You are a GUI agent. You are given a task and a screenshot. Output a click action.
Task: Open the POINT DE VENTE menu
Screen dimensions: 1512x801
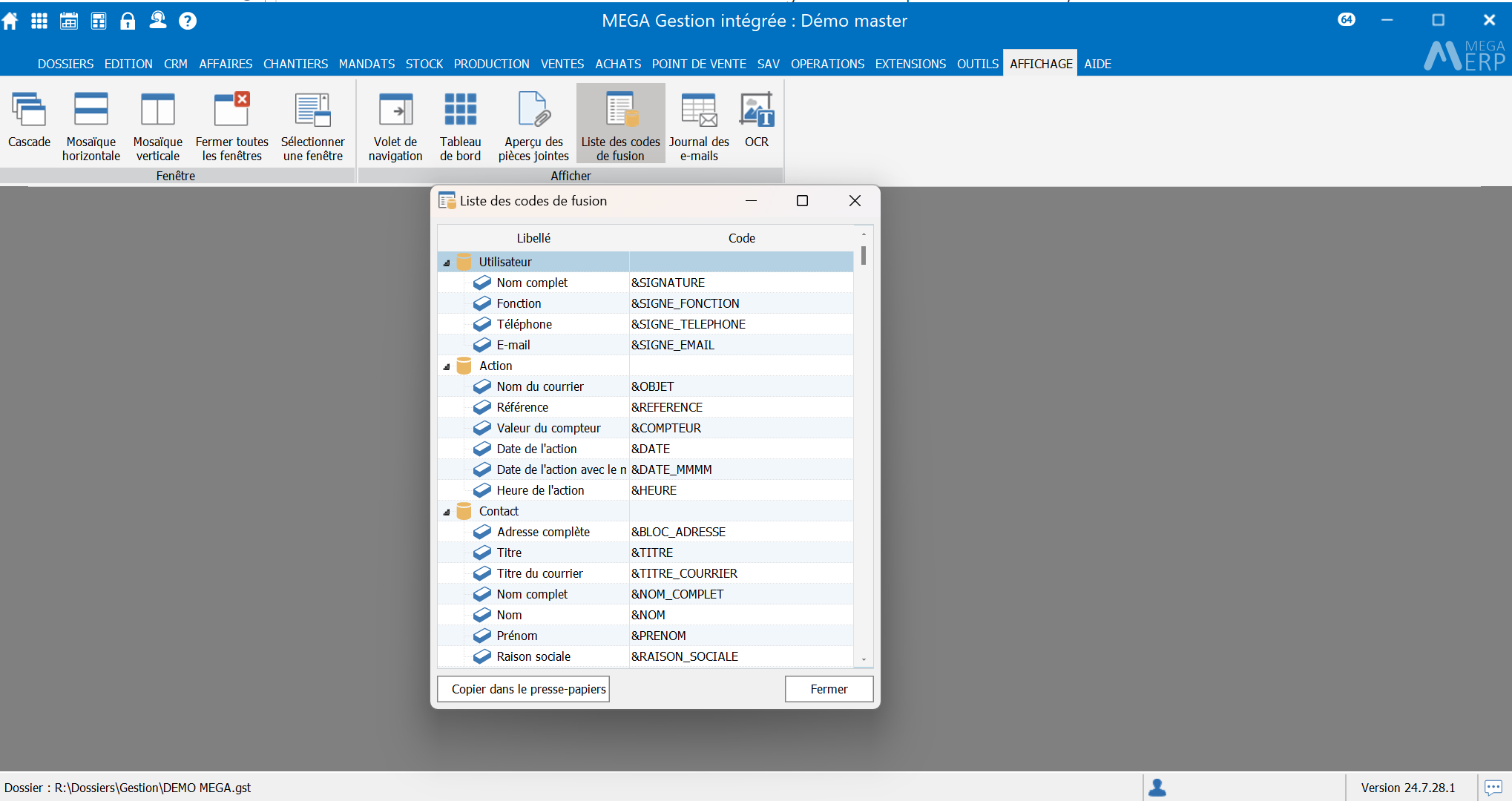(x=699, y=64)
